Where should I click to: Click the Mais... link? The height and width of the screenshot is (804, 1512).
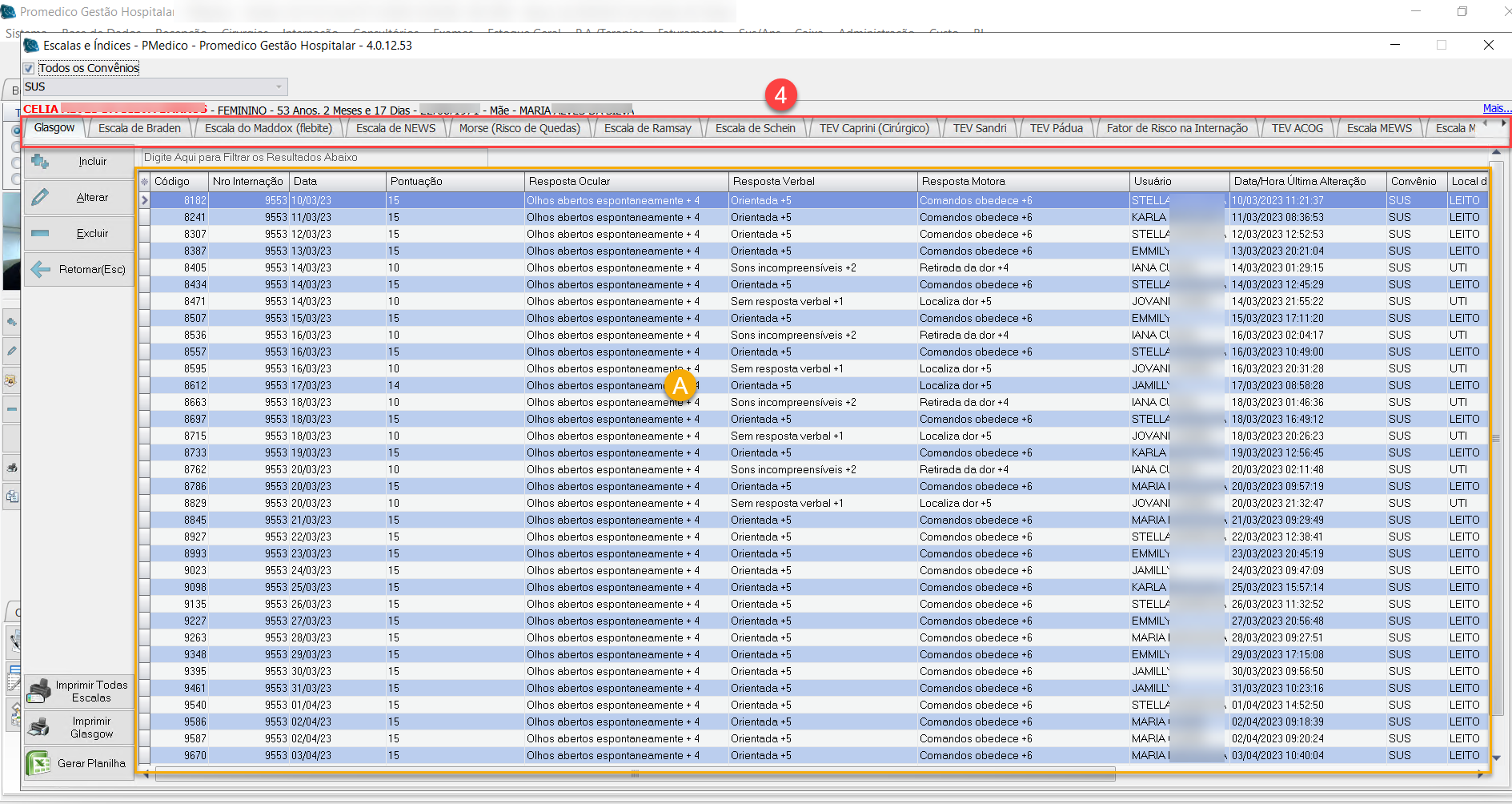tap(1495, 108)
